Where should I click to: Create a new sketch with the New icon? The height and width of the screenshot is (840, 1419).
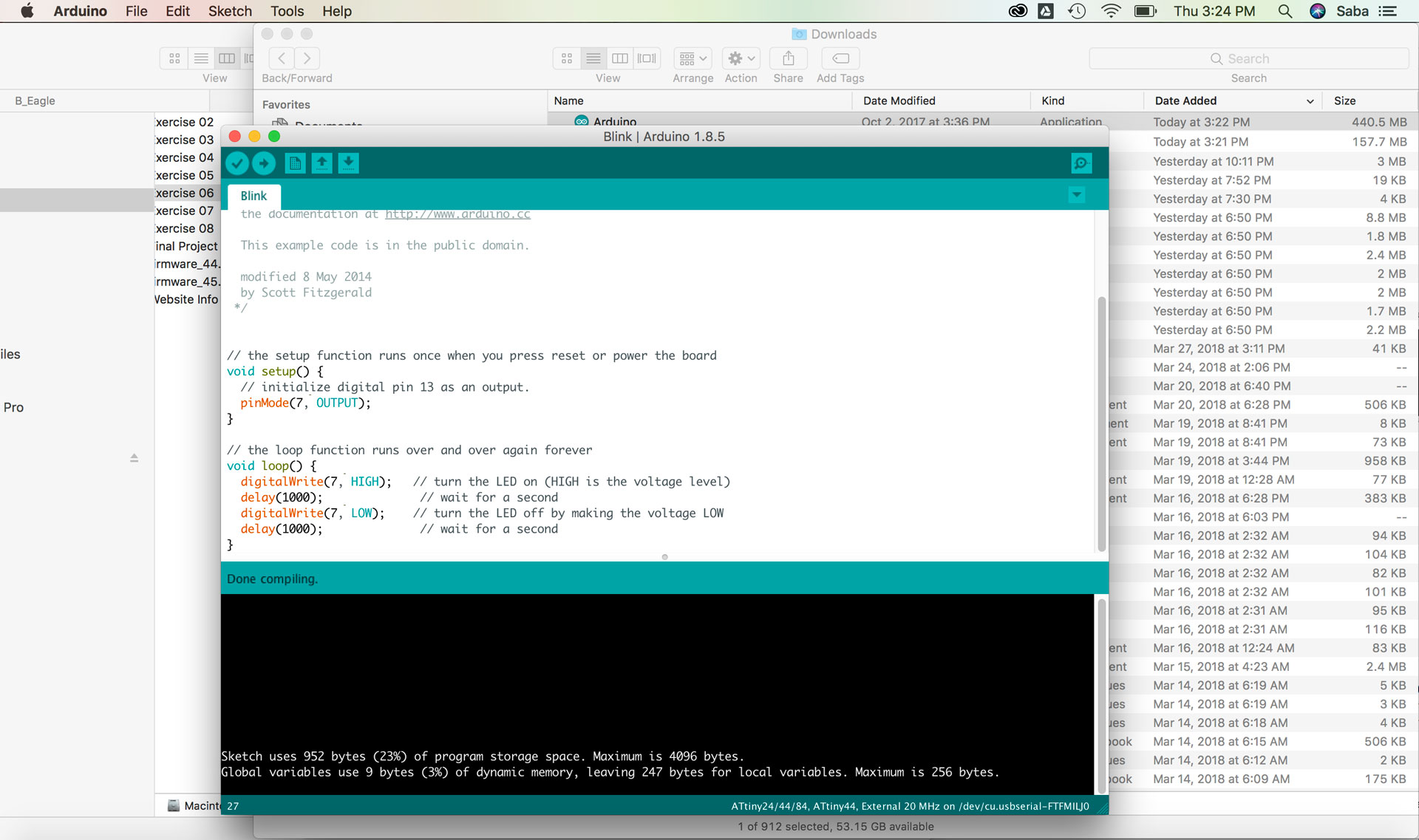295,163
